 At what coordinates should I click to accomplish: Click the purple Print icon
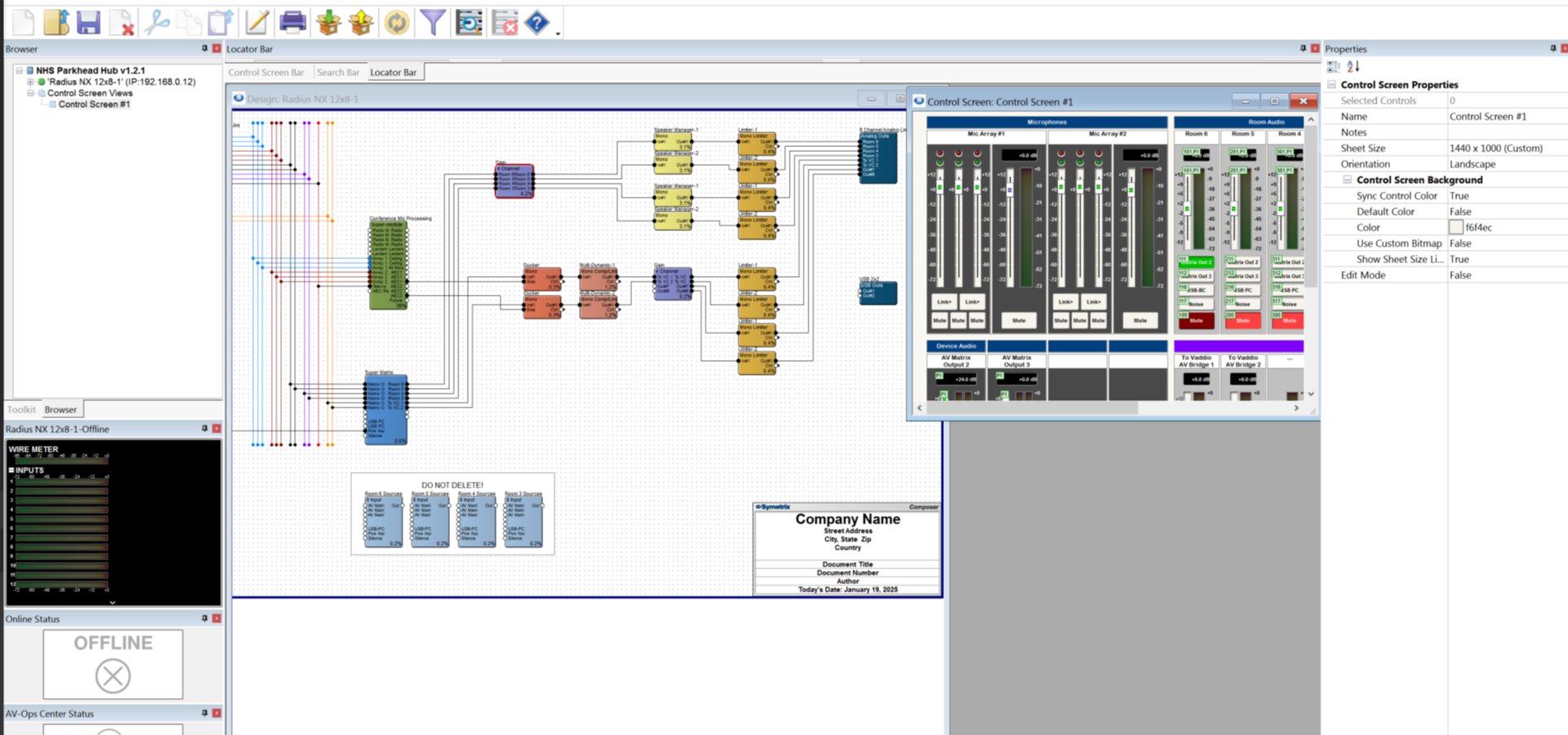[292, 22]
